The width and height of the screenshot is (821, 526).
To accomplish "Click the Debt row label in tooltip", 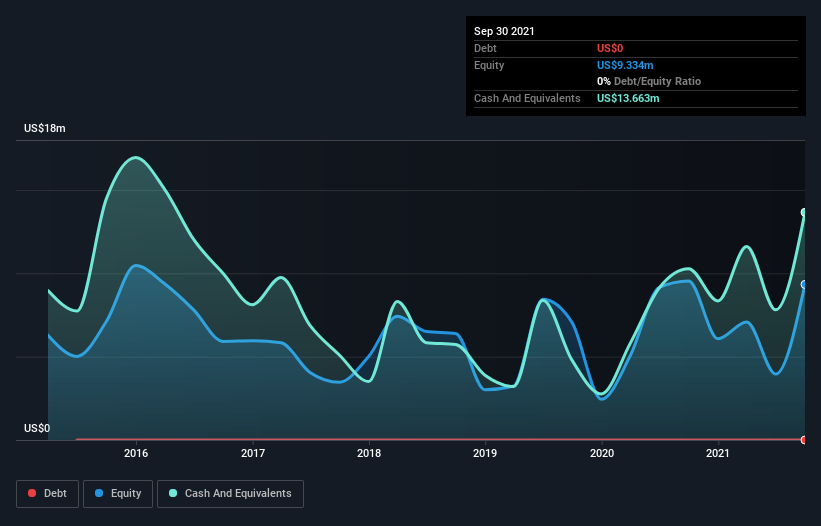I will tap(485, 48).
